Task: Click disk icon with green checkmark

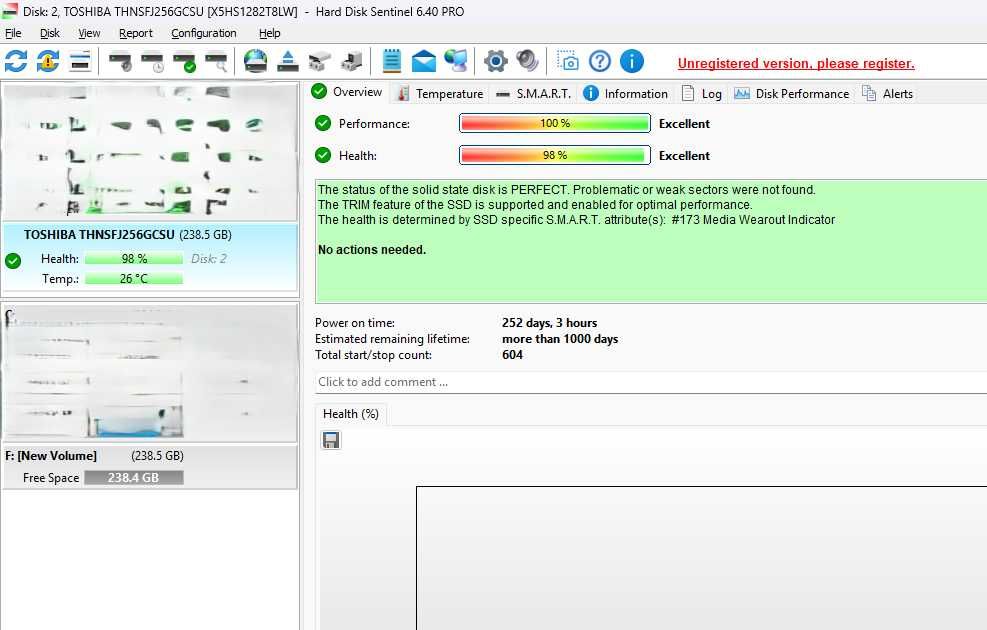Action: (x=184, y=61)
